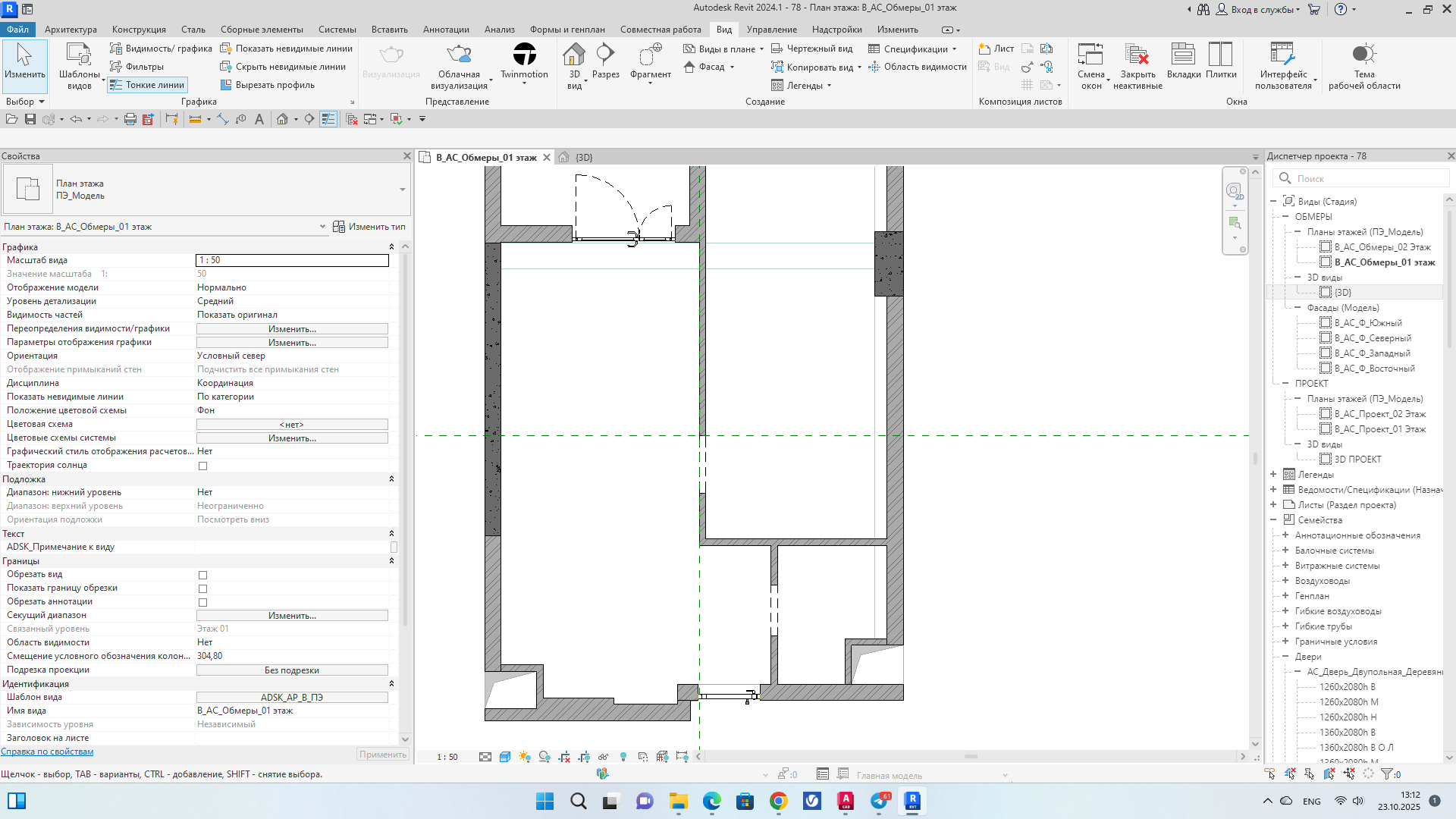This screenshot has height=819, width=1456.
Task: Toggle Thin Lines (Тонкие линии) tool
Action: click(148, 85)
